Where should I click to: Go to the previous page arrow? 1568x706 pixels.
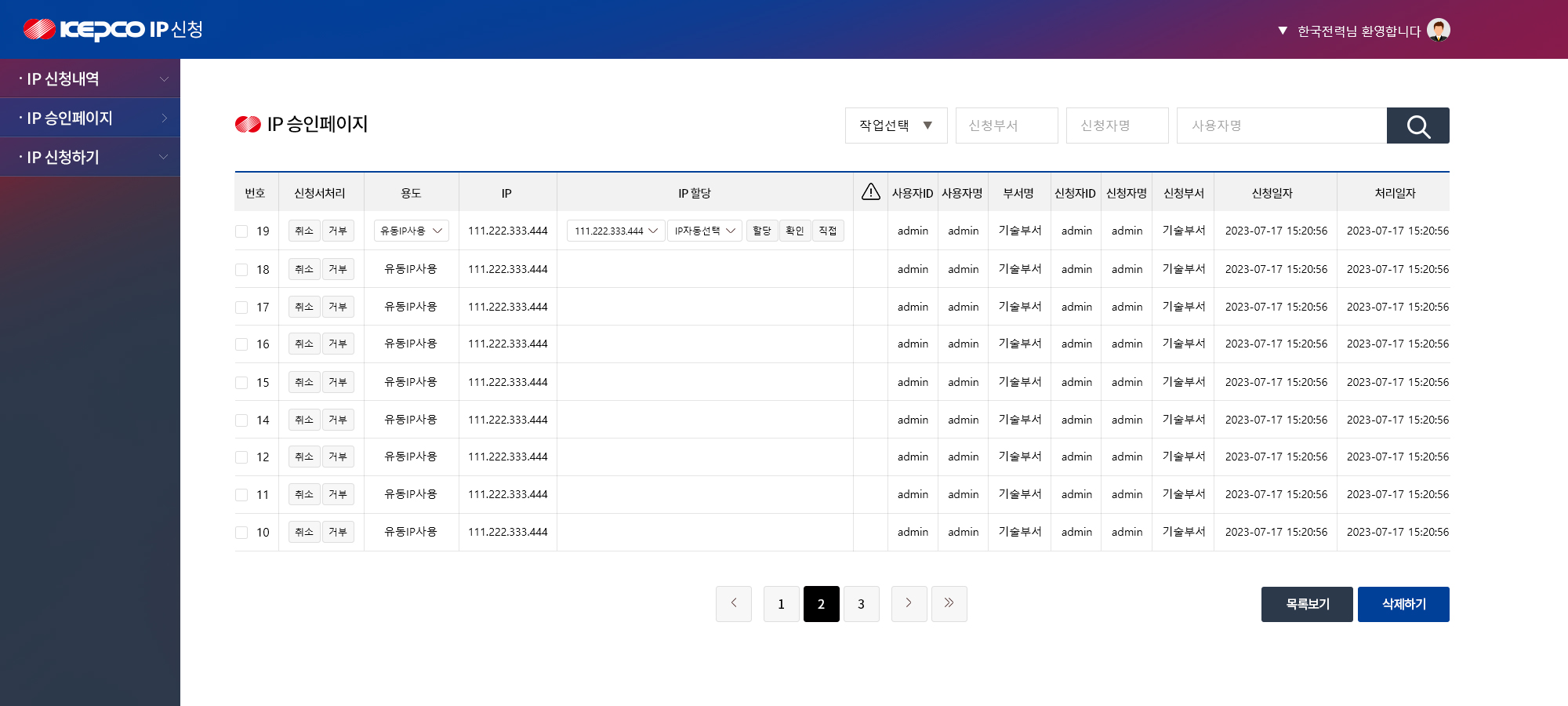(x=734, y=604)
